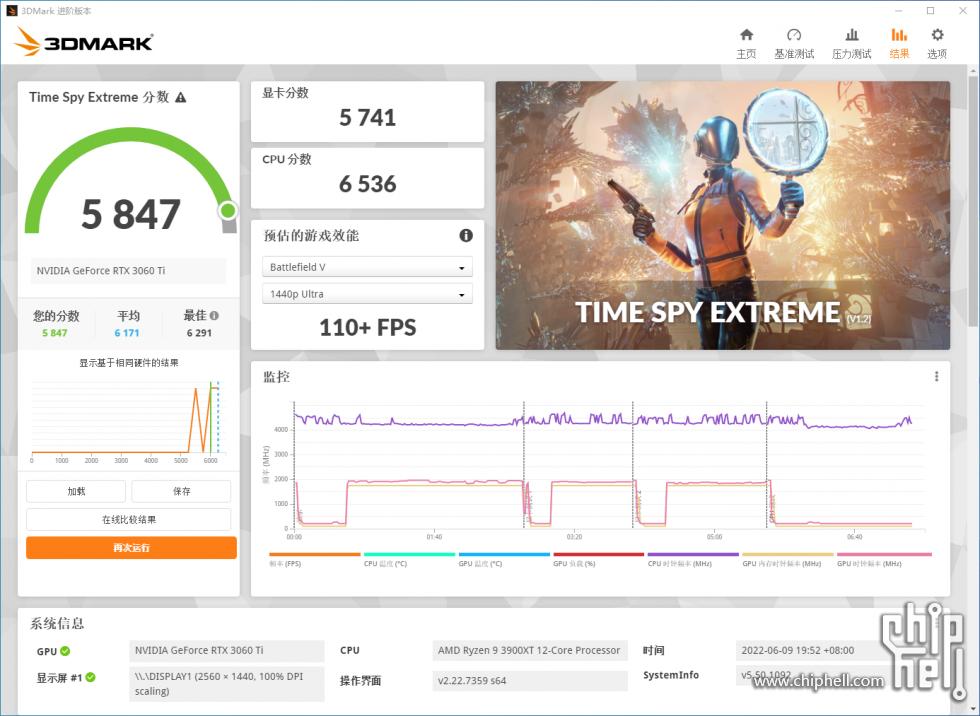The width and height of the screenshot is (980, 716).
Task: Click the 2022-06-09 19:52 time field
Action: tap(812, 650)
